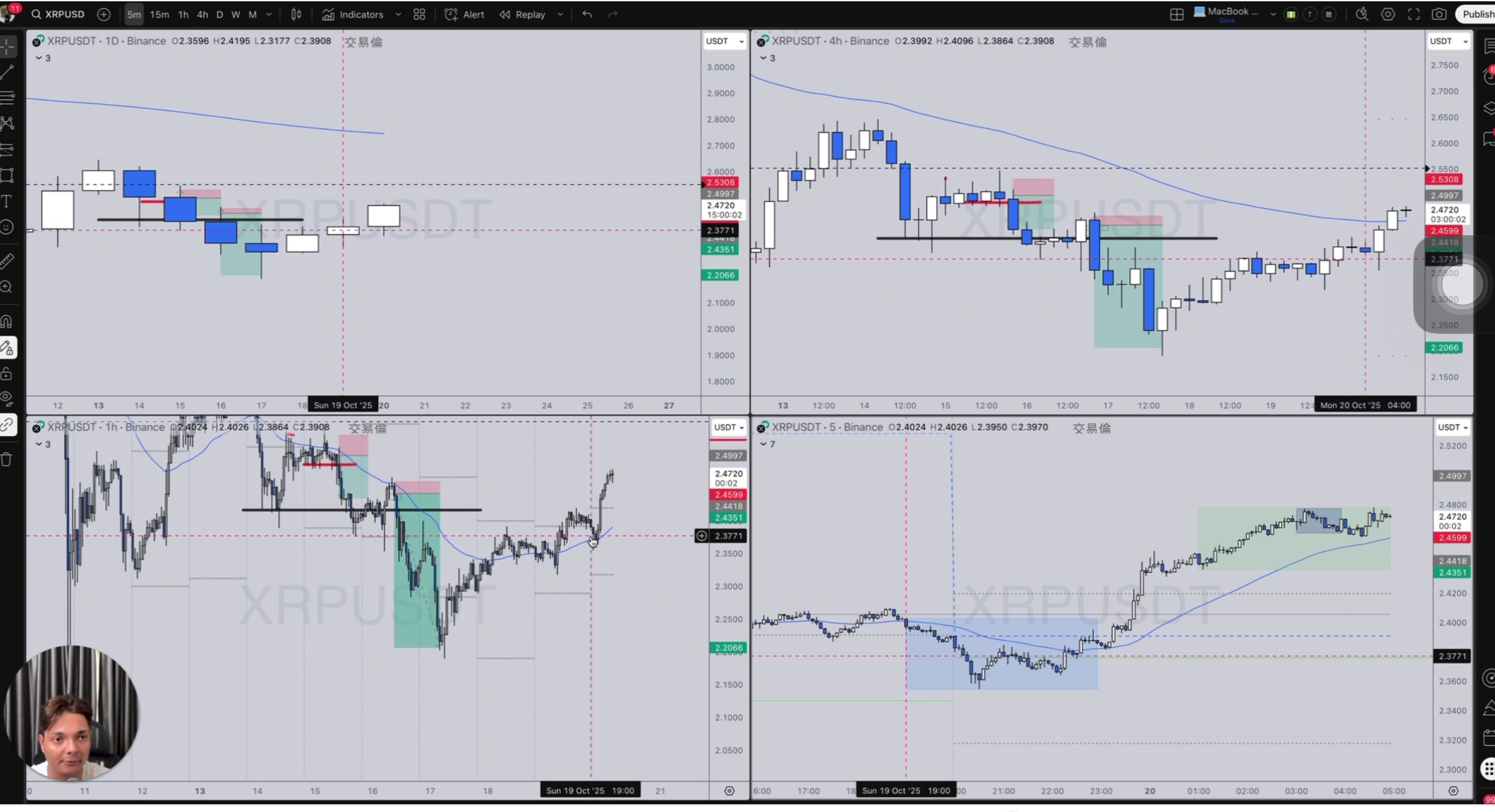Click the trash icon to remove drawings
This screenshot has width=1495, height=812.
point(6,460)
